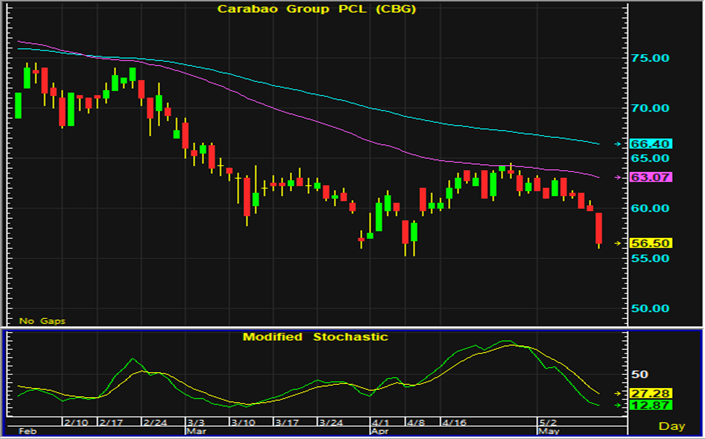Click the 4/8 date marker

[x=415, y=423]
